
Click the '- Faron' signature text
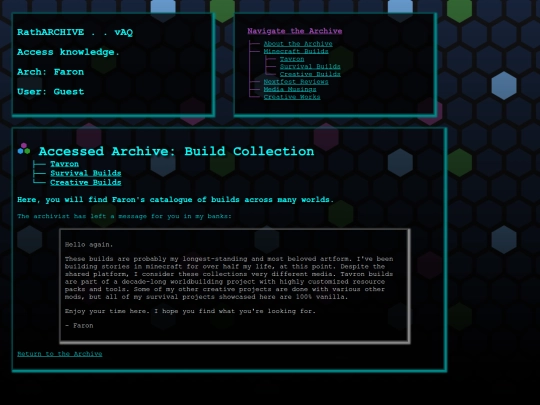coord(79,325)
